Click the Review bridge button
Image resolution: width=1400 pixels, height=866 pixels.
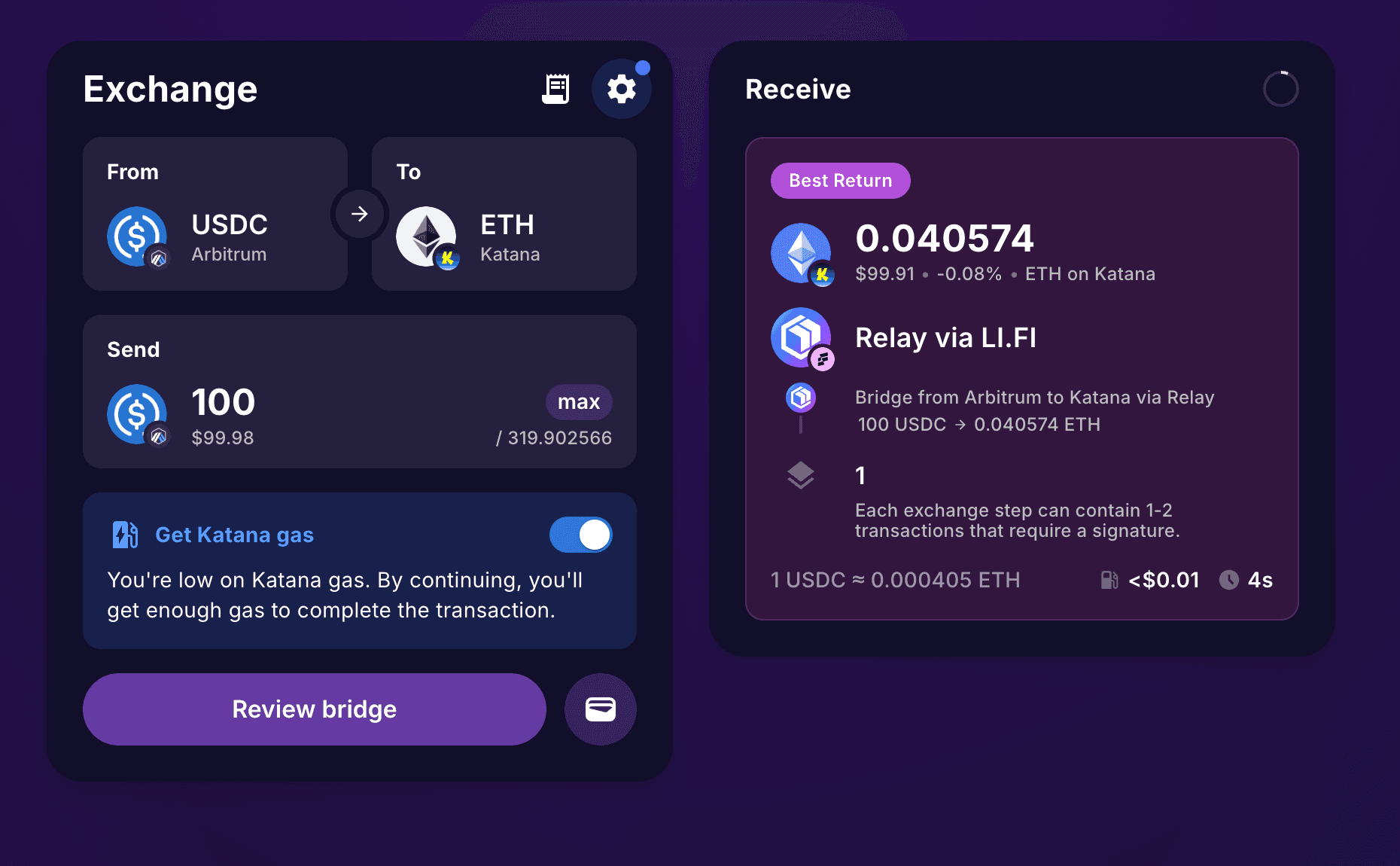click(x=315, y=709)
